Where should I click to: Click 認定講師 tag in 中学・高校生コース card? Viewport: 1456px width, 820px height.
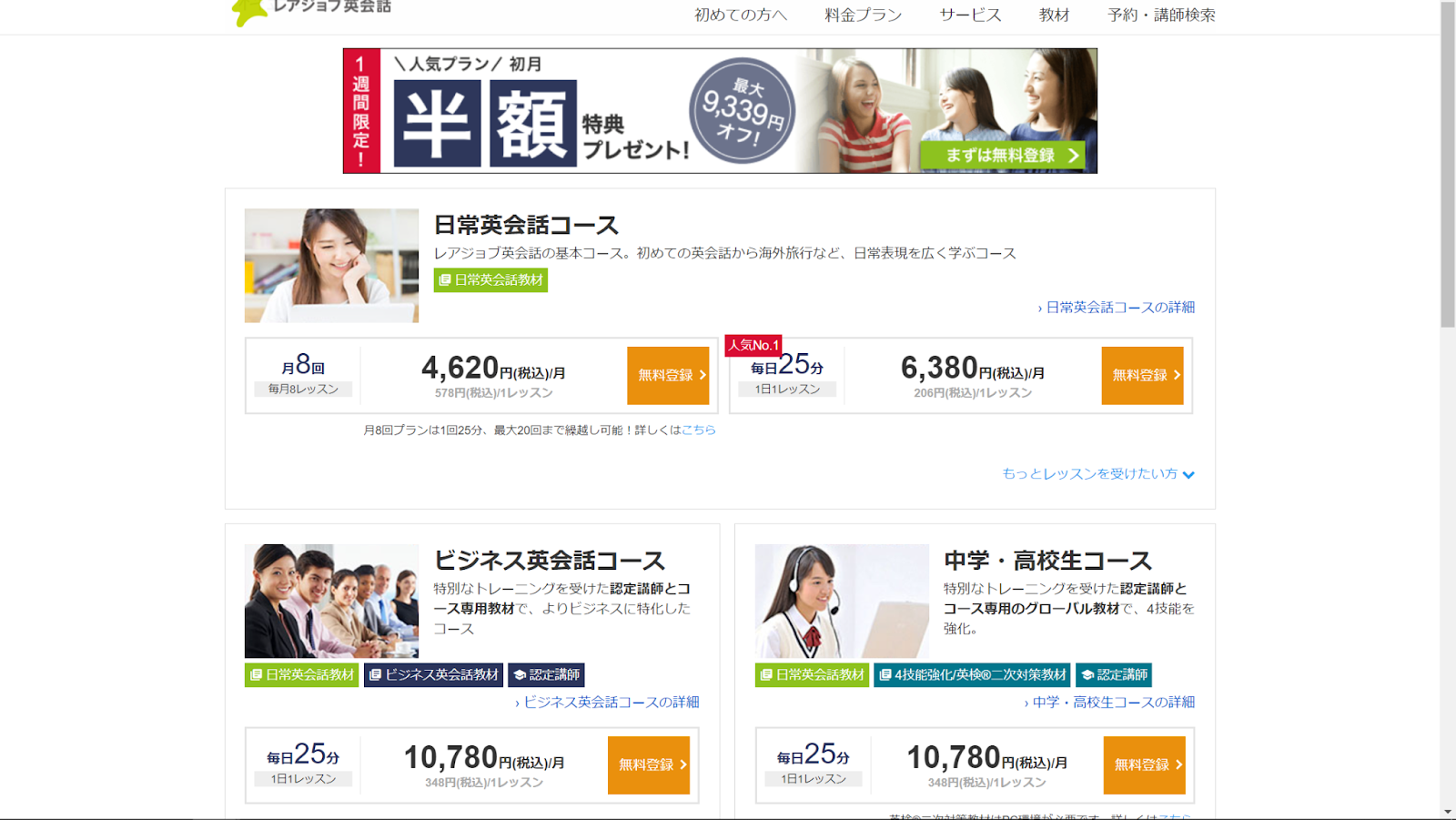pos(1114,675)
